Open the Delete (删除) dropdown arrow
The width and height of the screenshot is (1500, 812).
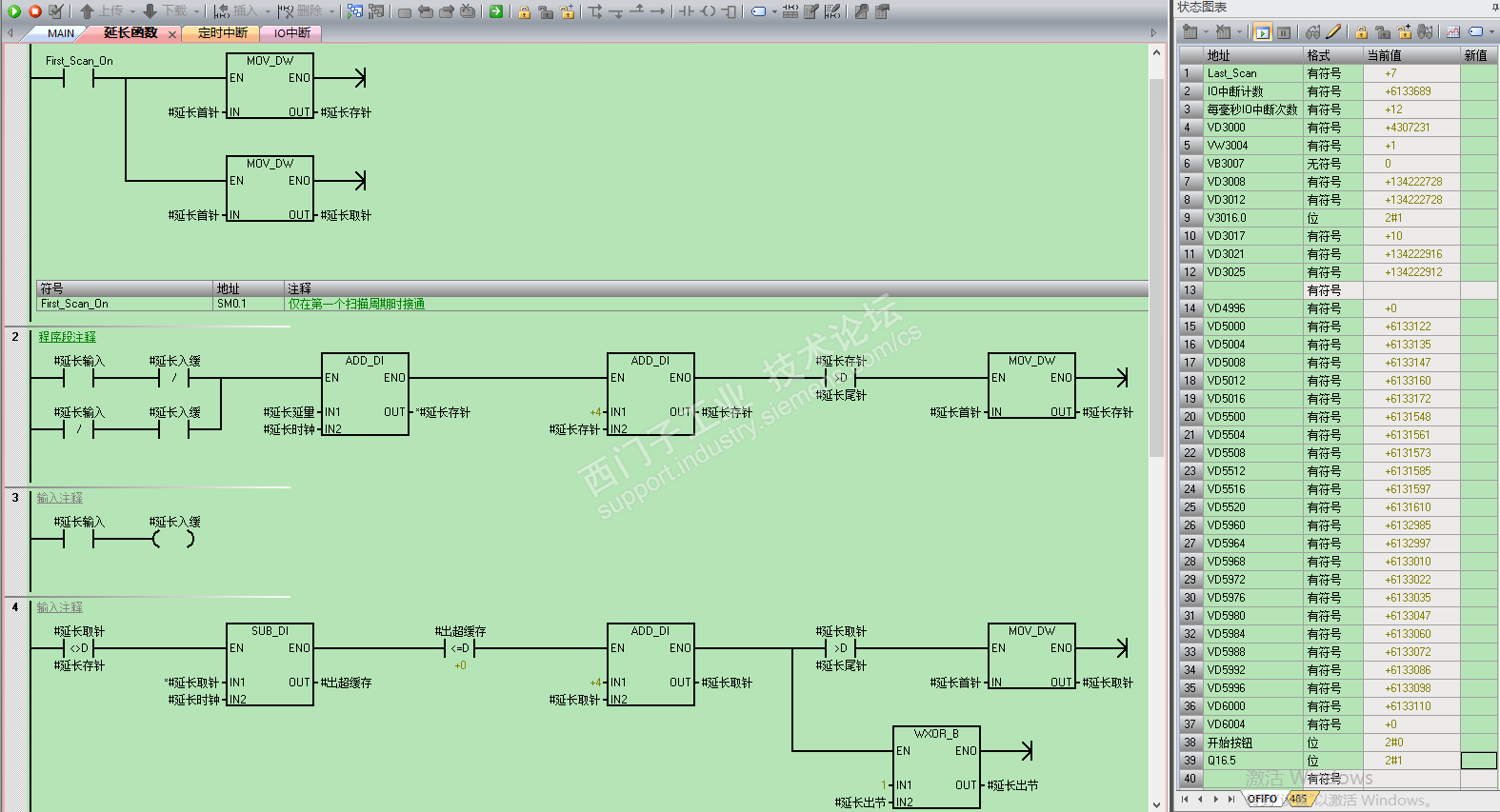pyautogui.click(x=331, y=11)
